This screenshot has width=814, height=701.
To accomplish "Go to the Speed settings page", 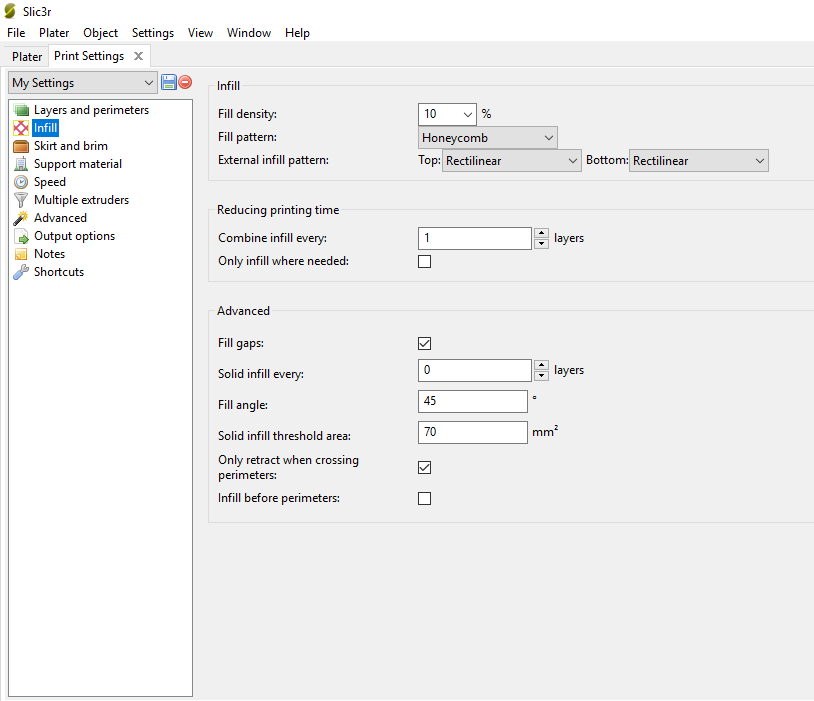I will [x=49, y=182].
